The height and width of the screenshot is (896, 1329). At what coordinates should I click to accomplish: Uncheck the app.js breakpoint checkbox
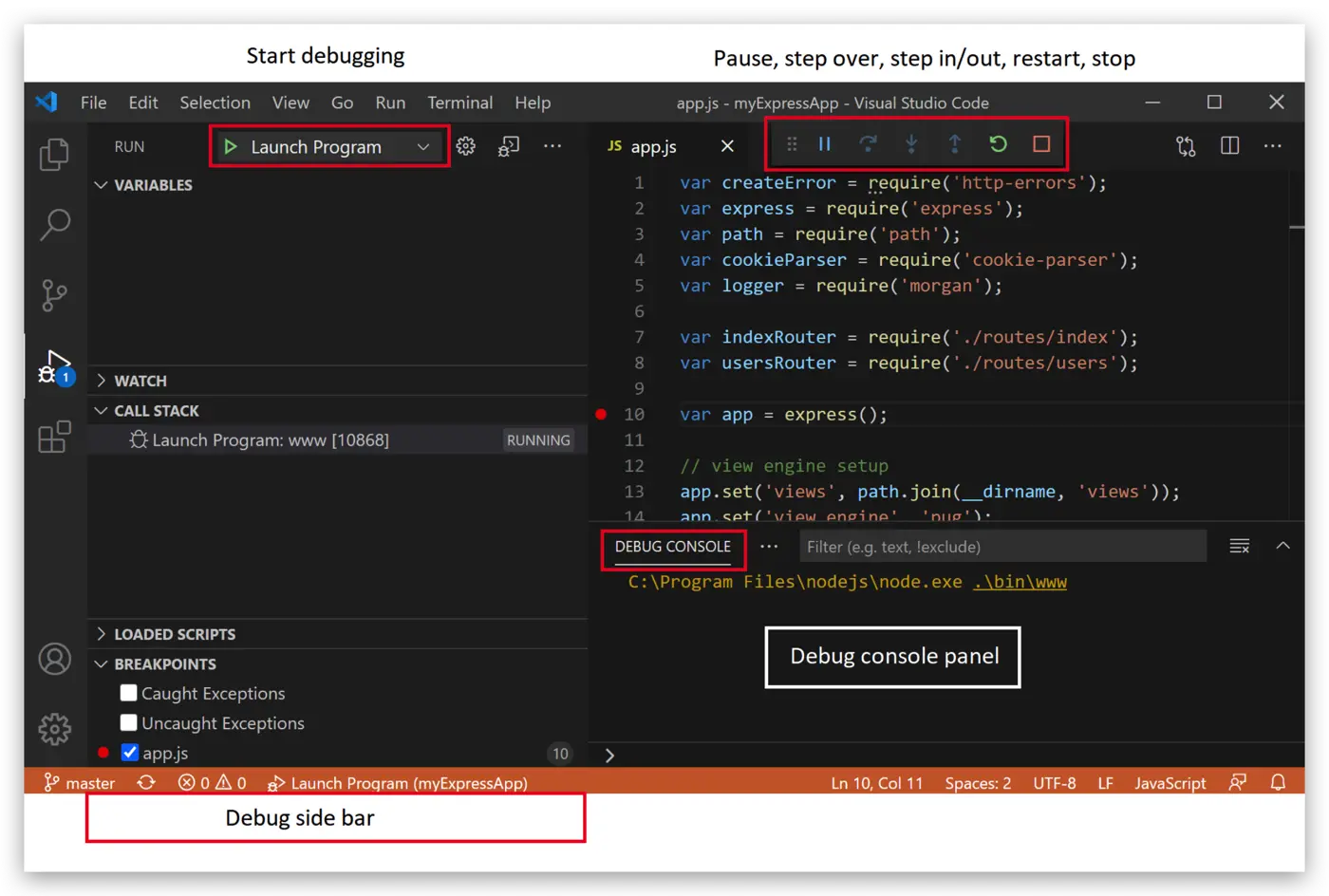point(130,753)
